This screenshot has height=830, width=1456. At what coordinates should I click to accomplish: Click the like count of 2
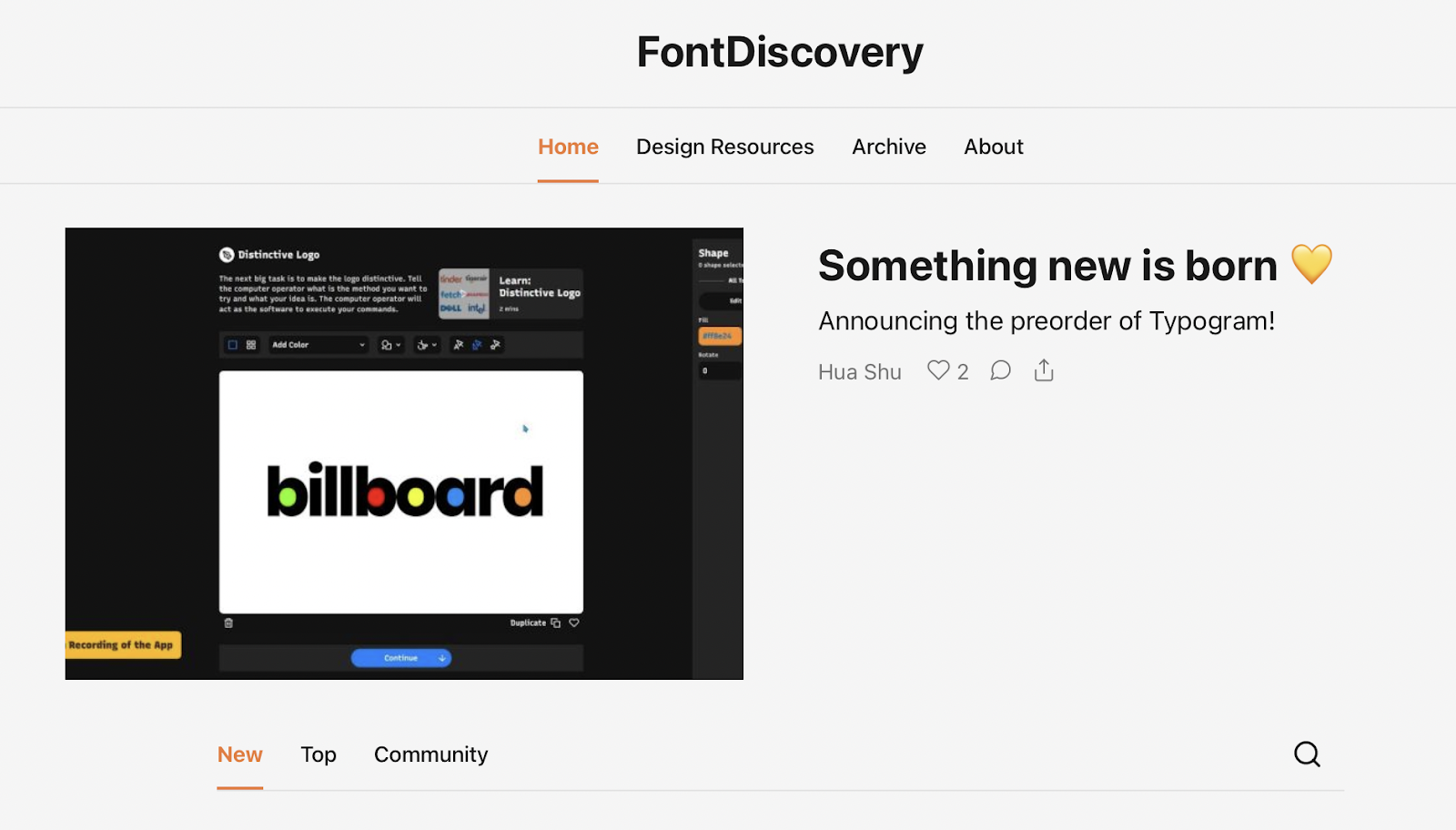[x=963, y=371]
